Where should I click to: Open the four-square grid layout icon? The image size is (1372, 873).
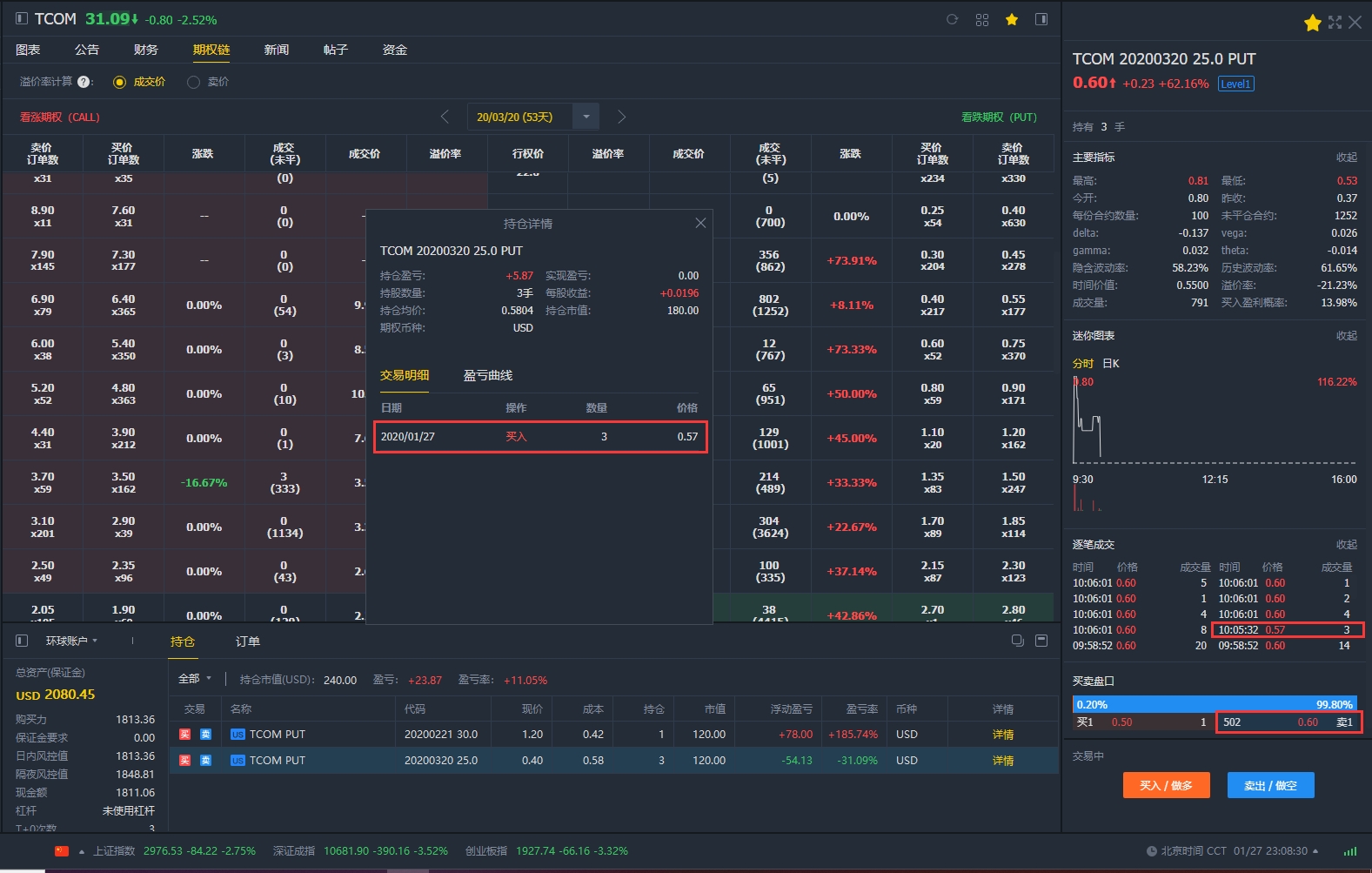pyautogui.click(x=982, y=19)
